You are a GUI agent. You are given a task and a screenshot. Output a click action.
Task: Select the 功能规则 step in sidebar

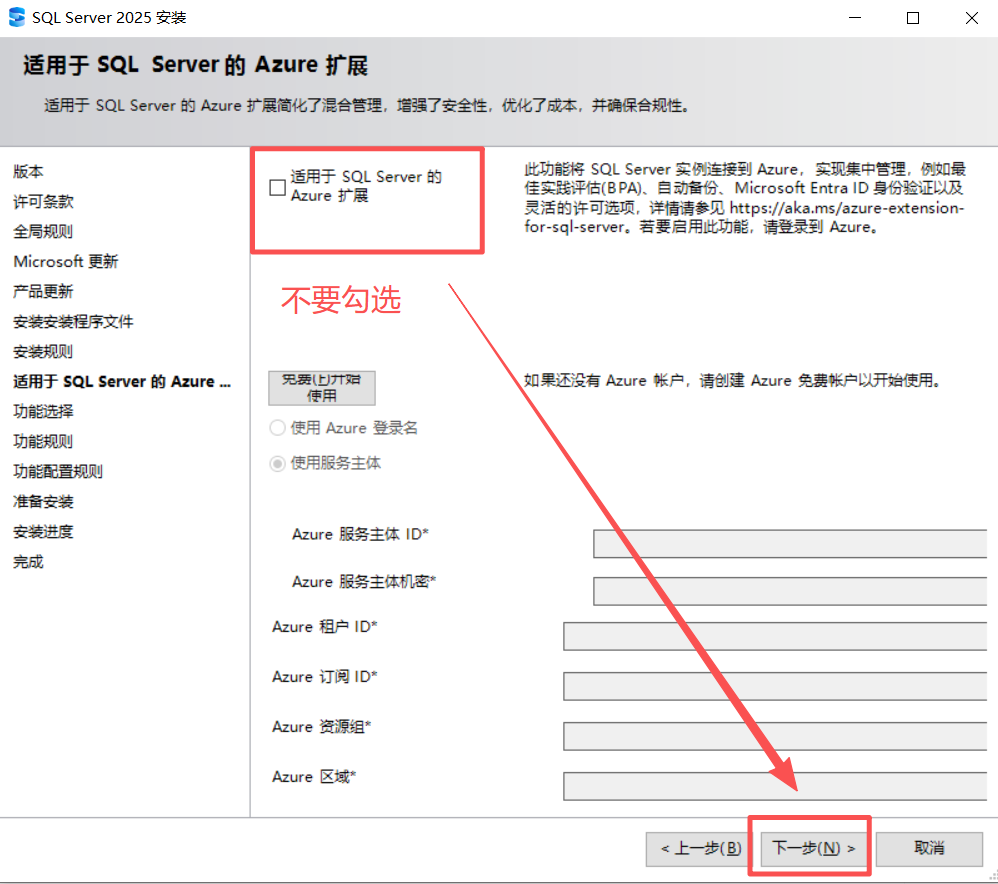pyautogui.click(x=43, y=441)
